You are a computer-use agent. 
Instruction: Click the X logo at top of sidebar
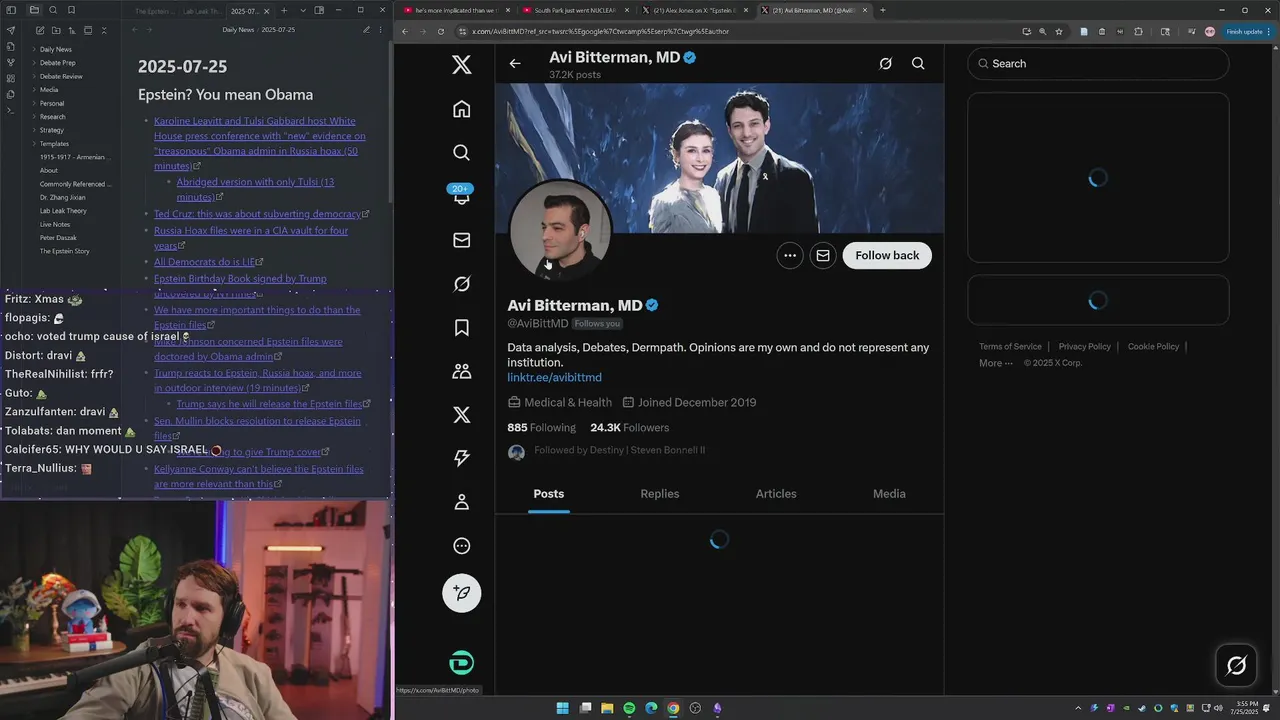click(461, 65)
